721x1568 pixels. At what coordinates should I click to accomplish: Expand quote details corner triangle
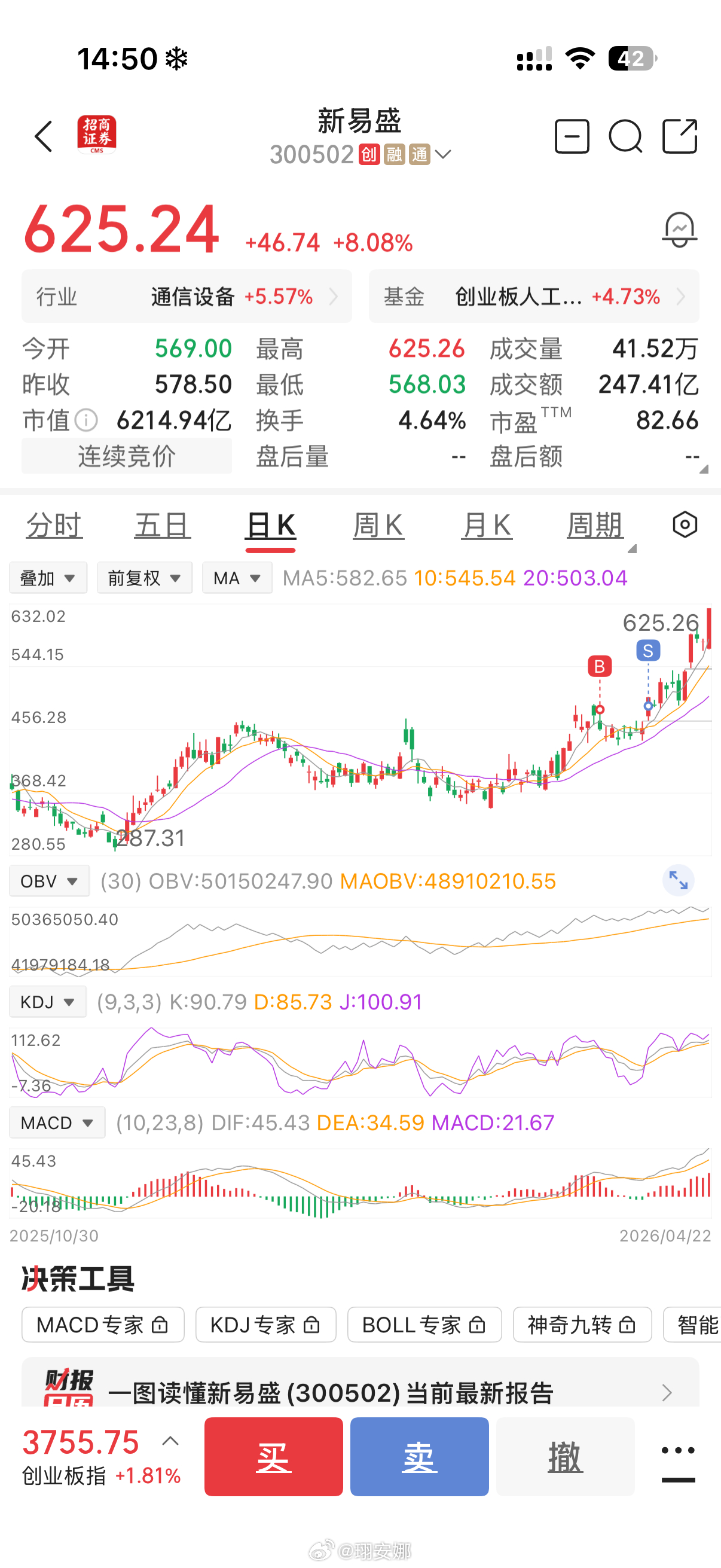click(x=703, y=469)
